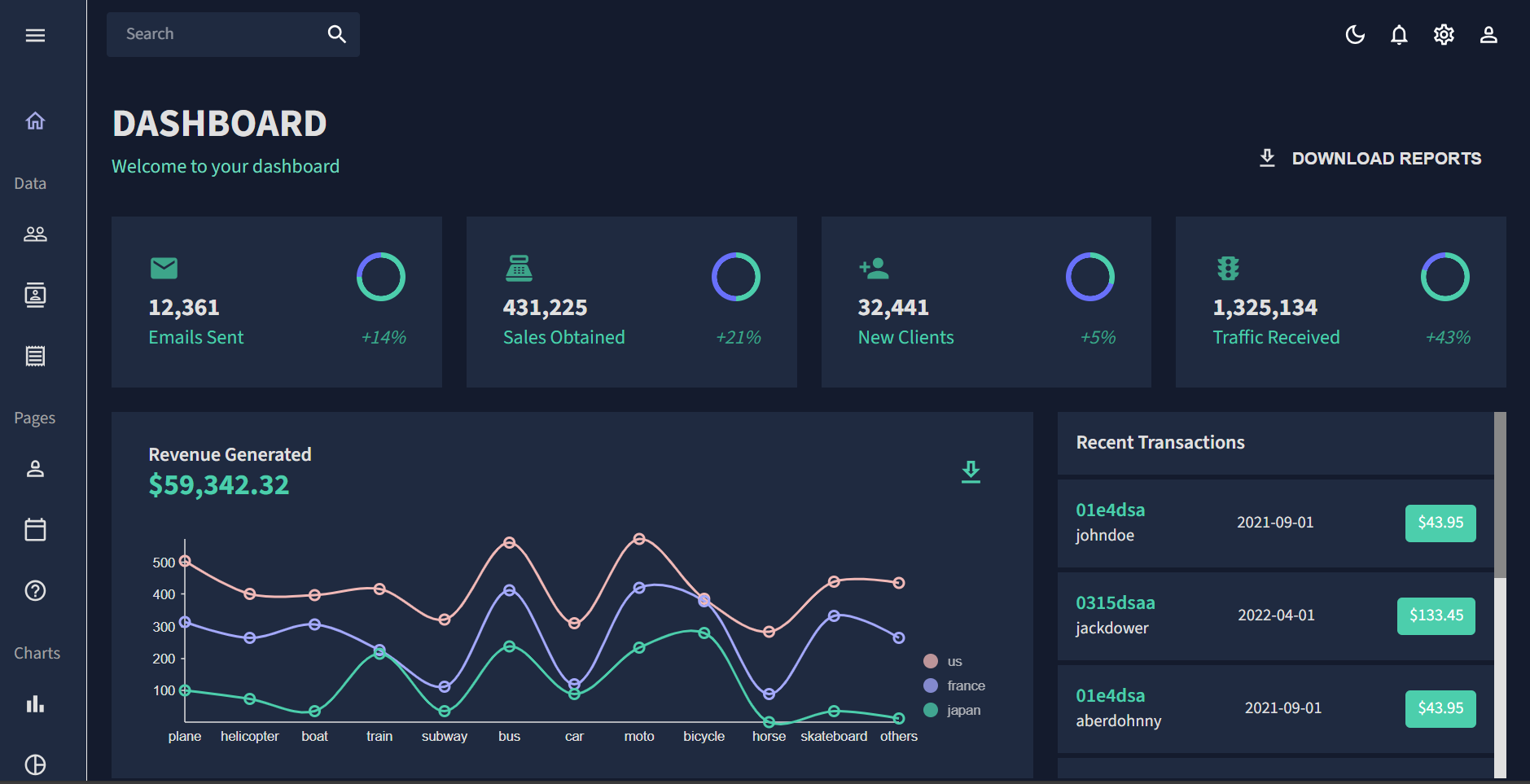The height and width of the screenshot is (784, 1530).
Task: Click the +14% emails increase text
Action: pyautogui.click(x=384, y=337)
